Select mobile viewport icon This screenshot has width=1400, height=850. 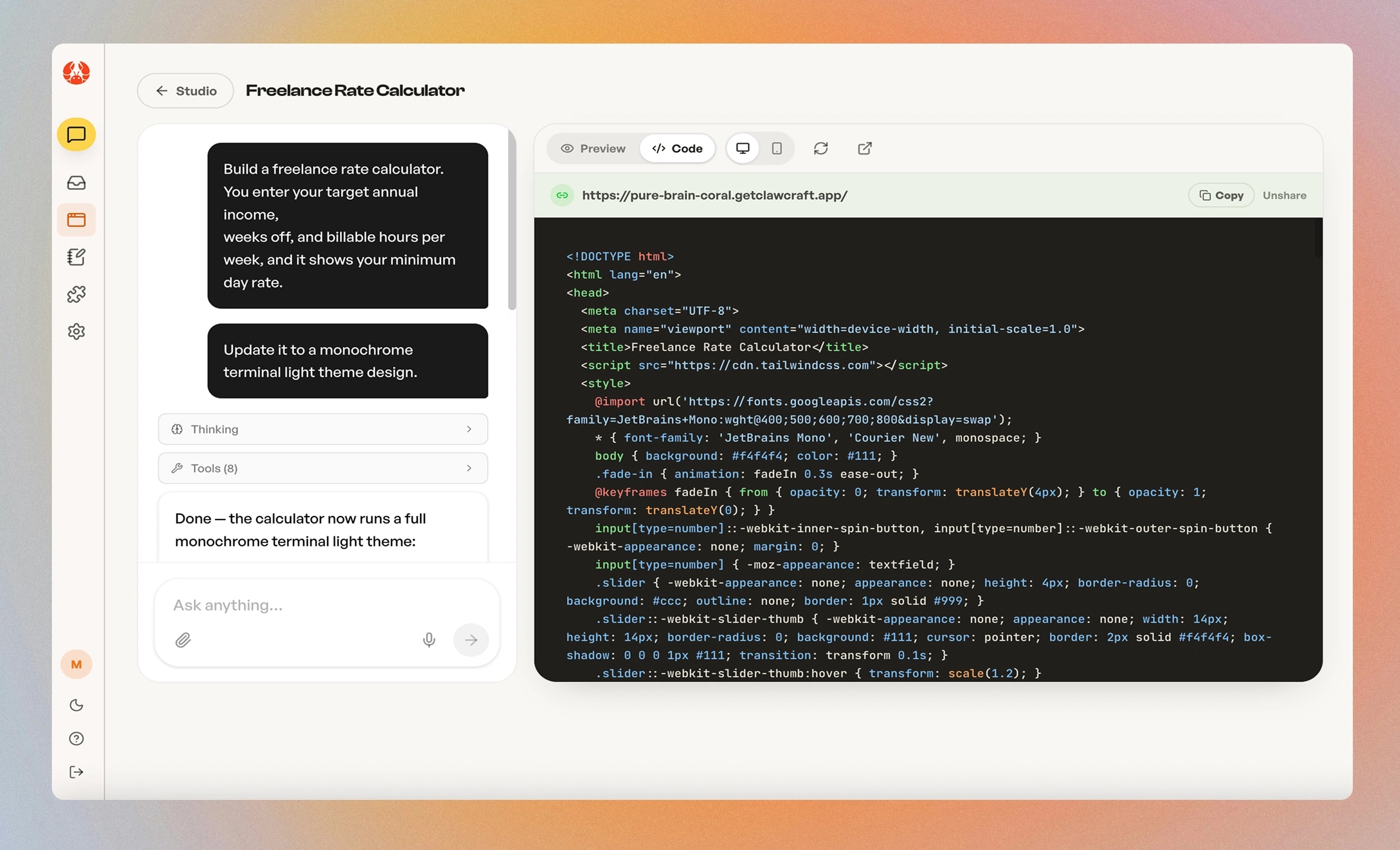coord(776,149)
